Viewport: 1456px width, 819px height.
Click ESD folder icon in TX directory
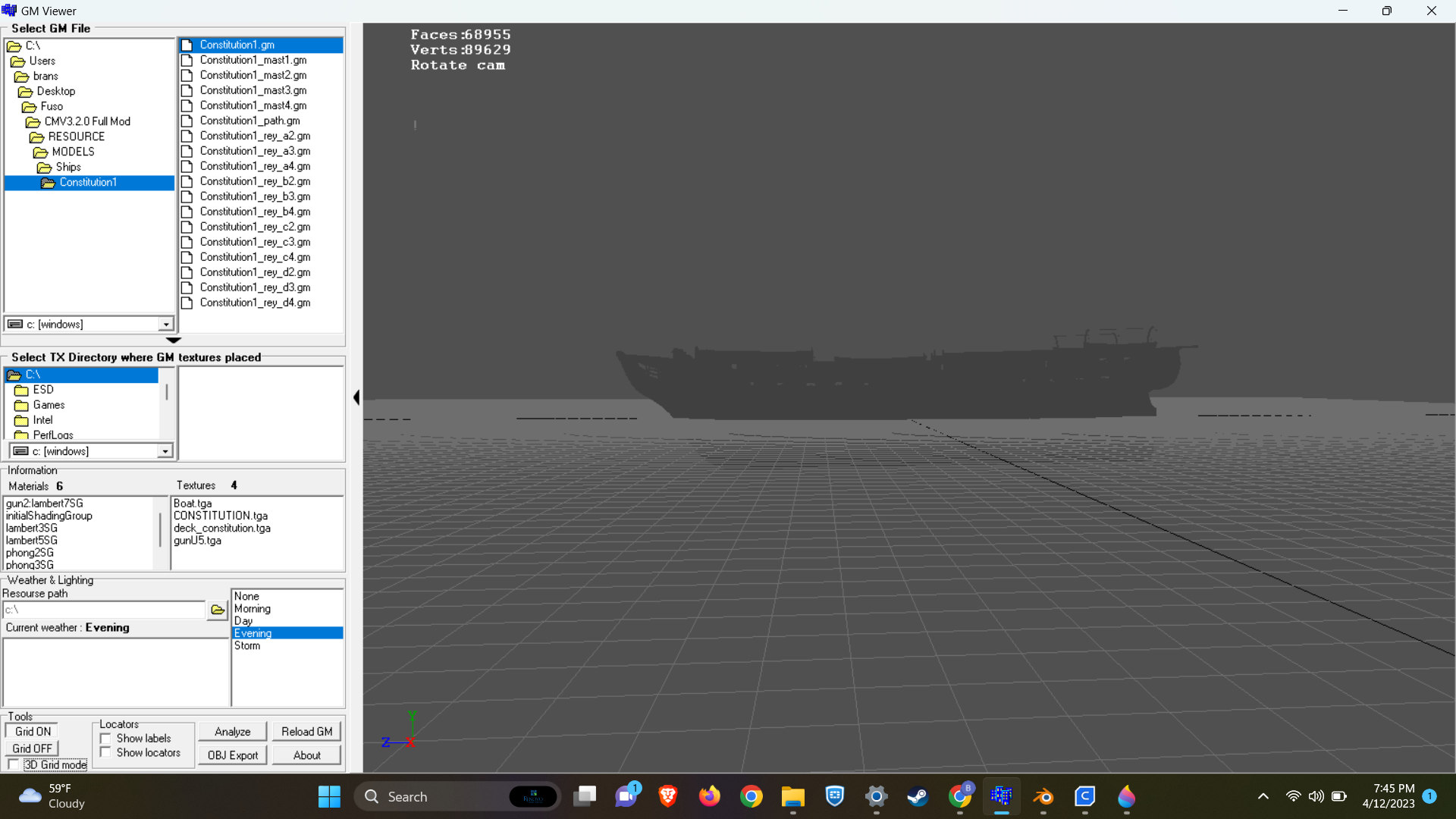pyautogui.click(x=21, y=391)
